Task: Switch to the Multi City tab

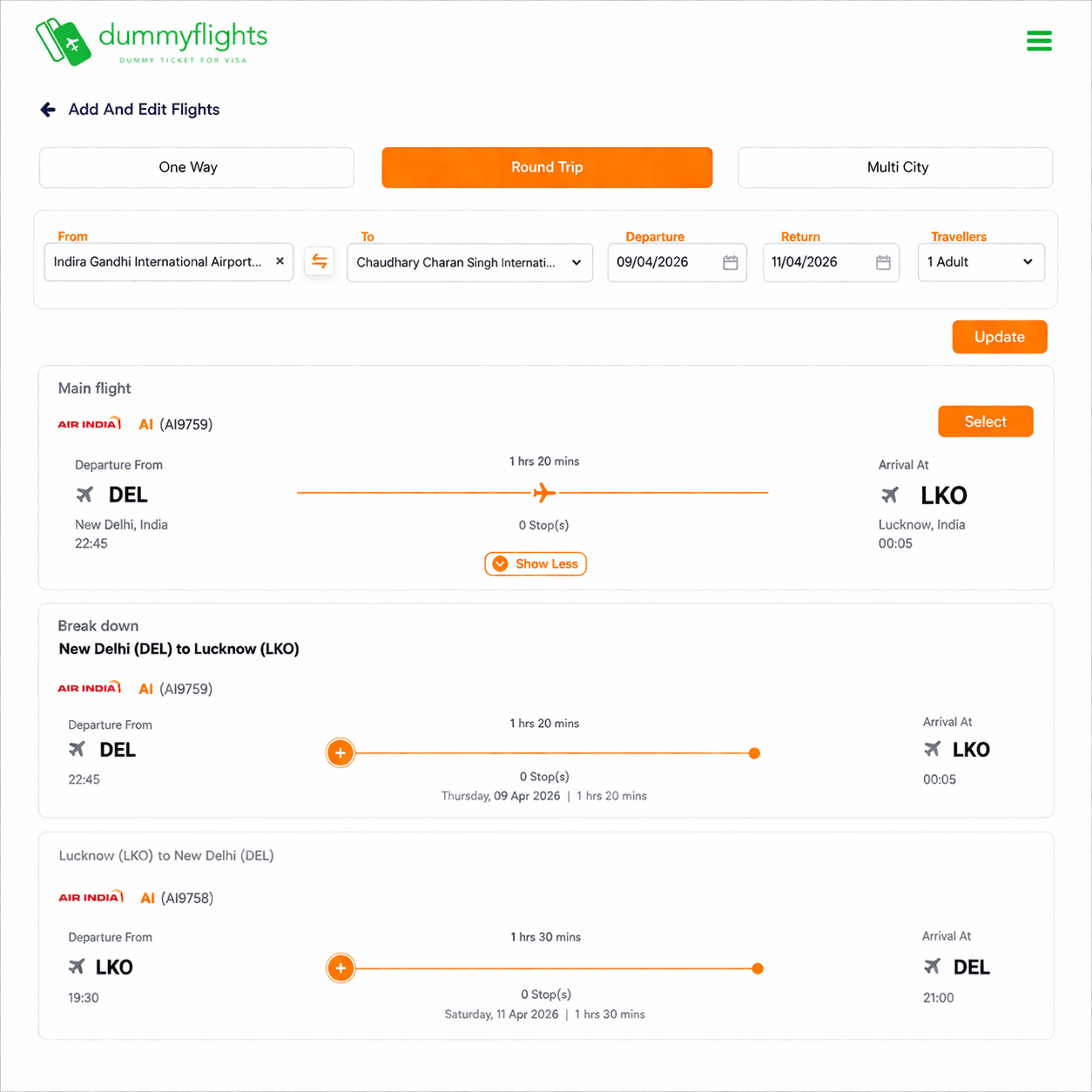Action: (895, 167)
